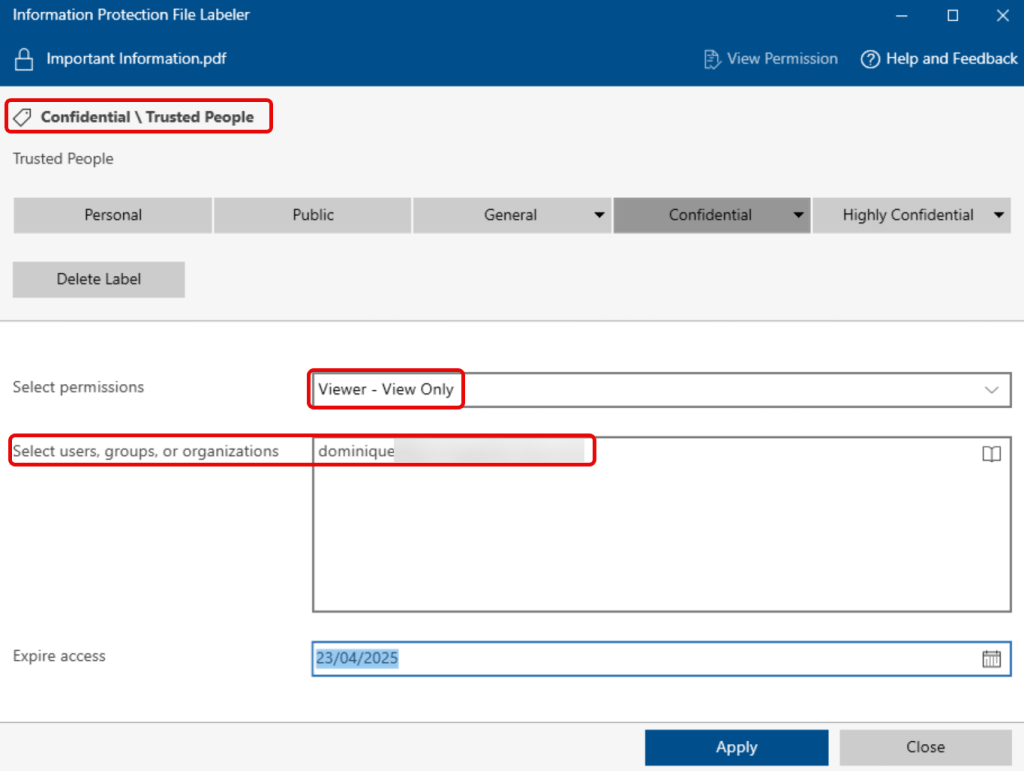The height and width of the screenshot is (771, 1024).
Task: Open the Select permissions dropdown
Action: (x=660, y=389)
